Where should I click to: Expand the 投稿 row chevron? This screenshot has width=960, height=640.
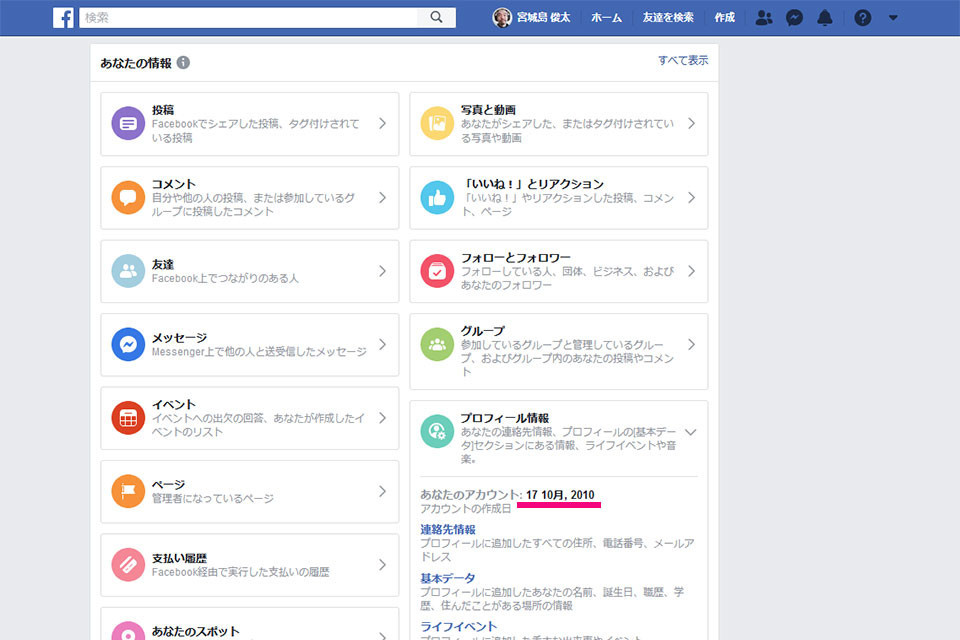click(x=382, y=123)
